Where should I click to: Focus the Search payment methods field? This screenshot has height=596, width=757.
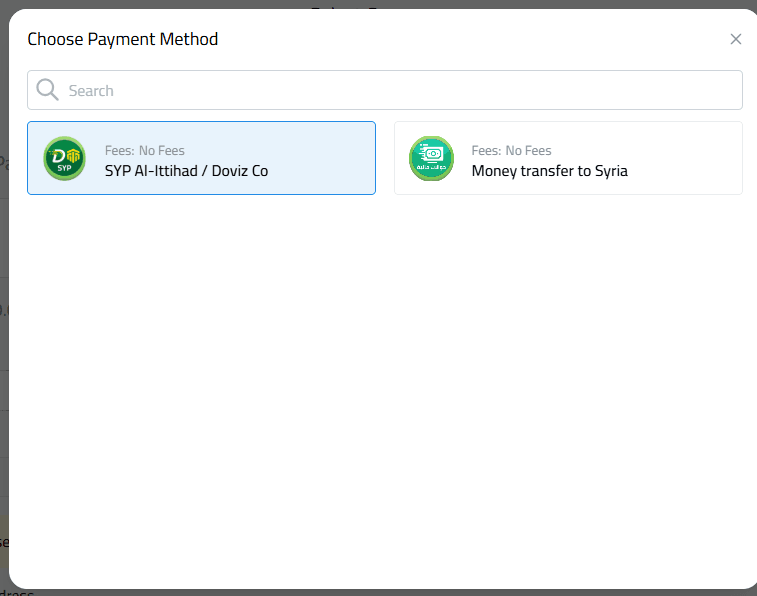385,90
